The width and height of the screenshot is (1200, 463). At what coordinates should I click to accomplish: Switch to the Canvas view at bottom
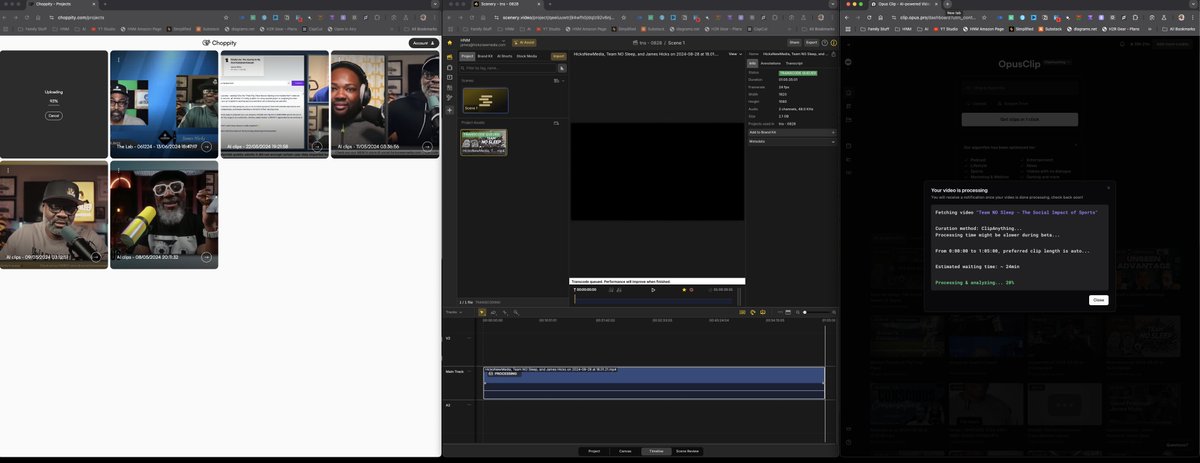[625, 451]
